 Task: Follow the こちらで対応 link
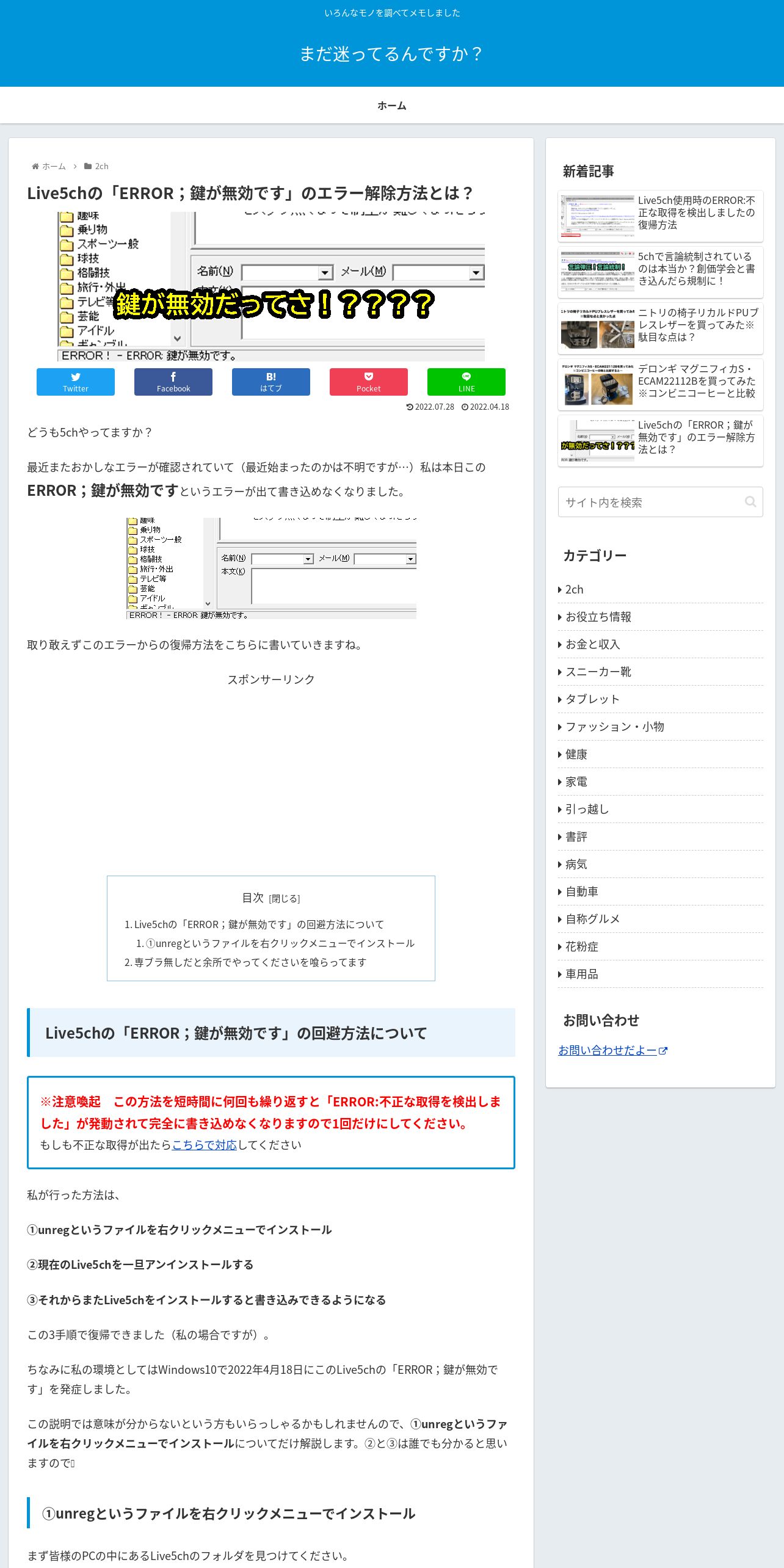(204, 1145)
